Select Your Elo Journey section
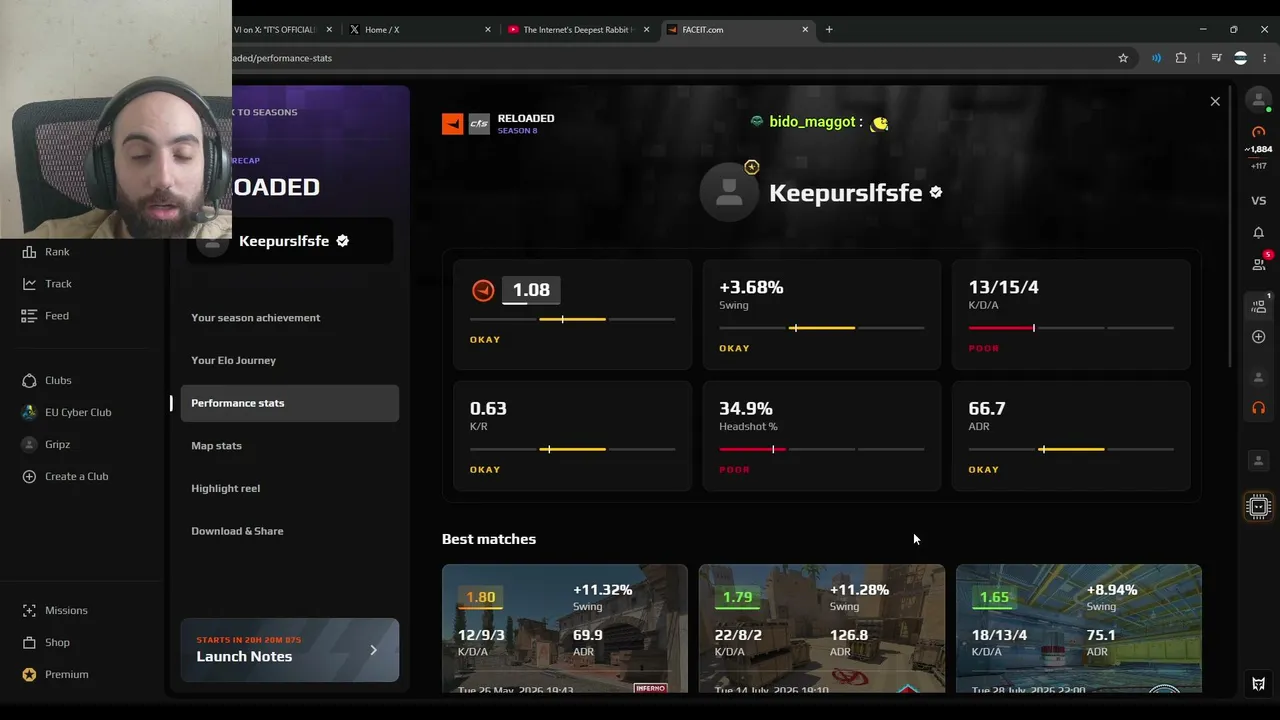Viewport: 1280px width, 720px height. pos(290,360)
